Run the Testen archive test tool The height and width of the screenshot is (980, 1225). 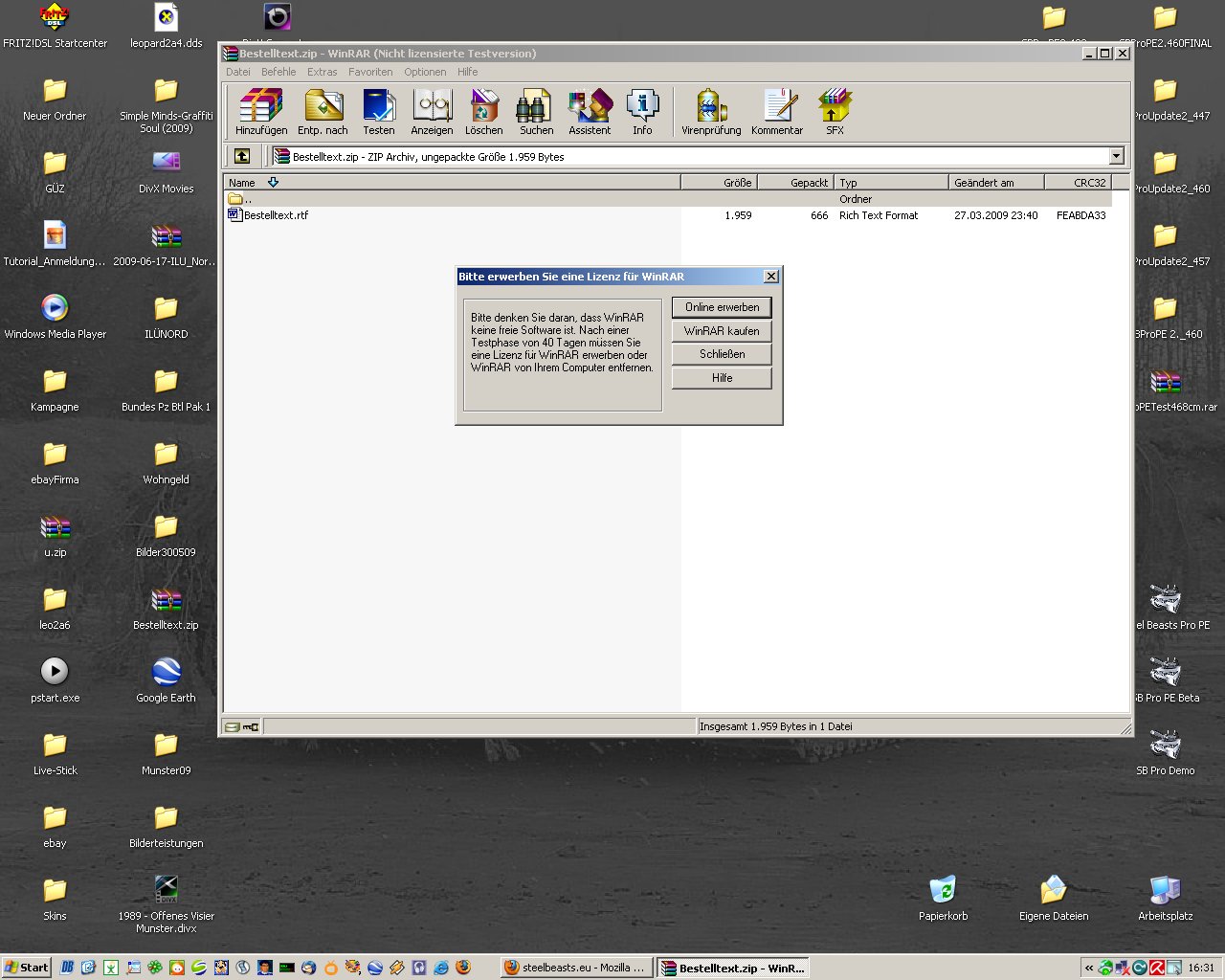point(378,111)
